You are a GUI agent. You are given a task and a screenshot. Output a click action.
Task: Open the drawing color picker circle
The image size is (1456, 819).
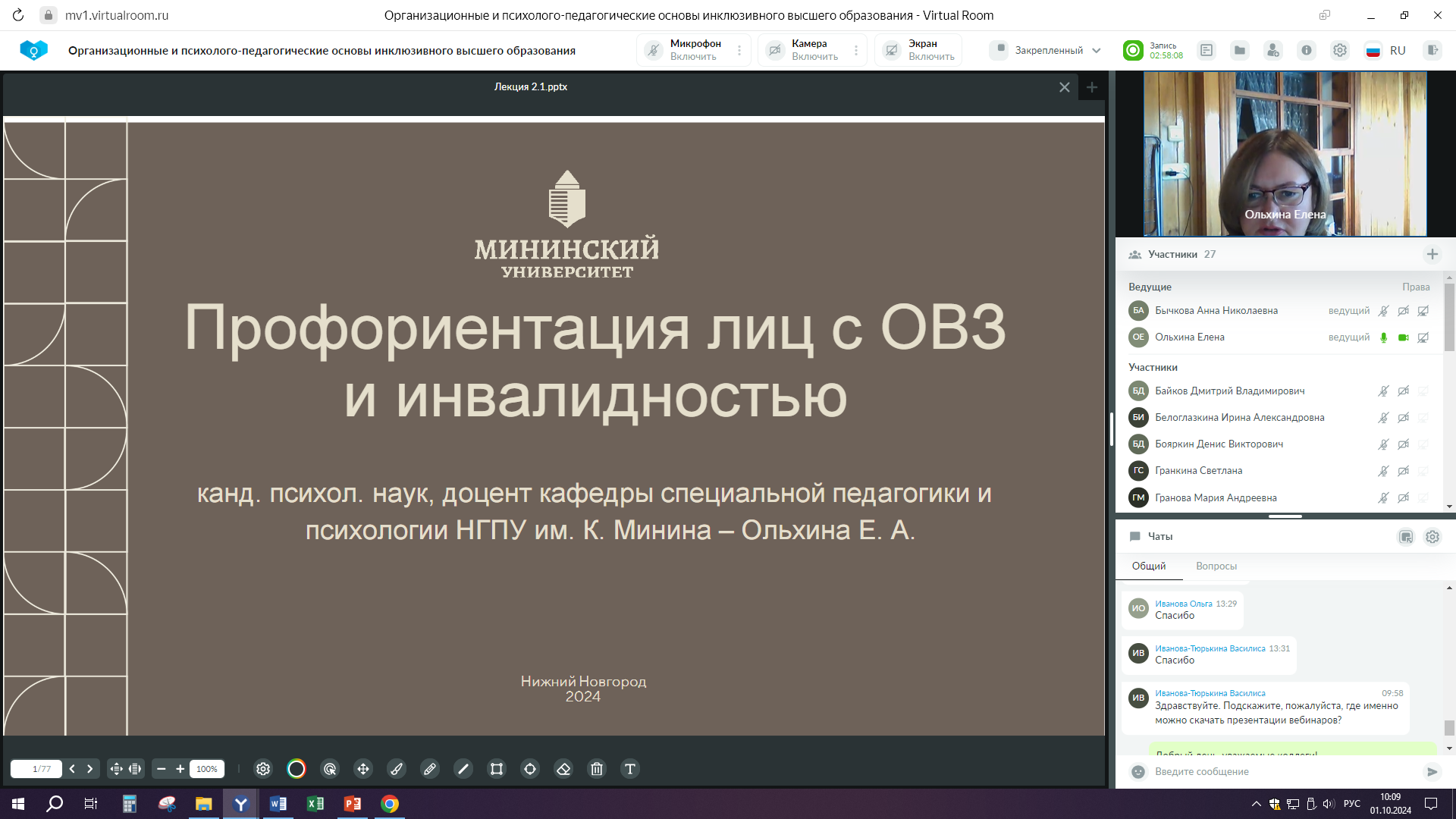(297, 769)
